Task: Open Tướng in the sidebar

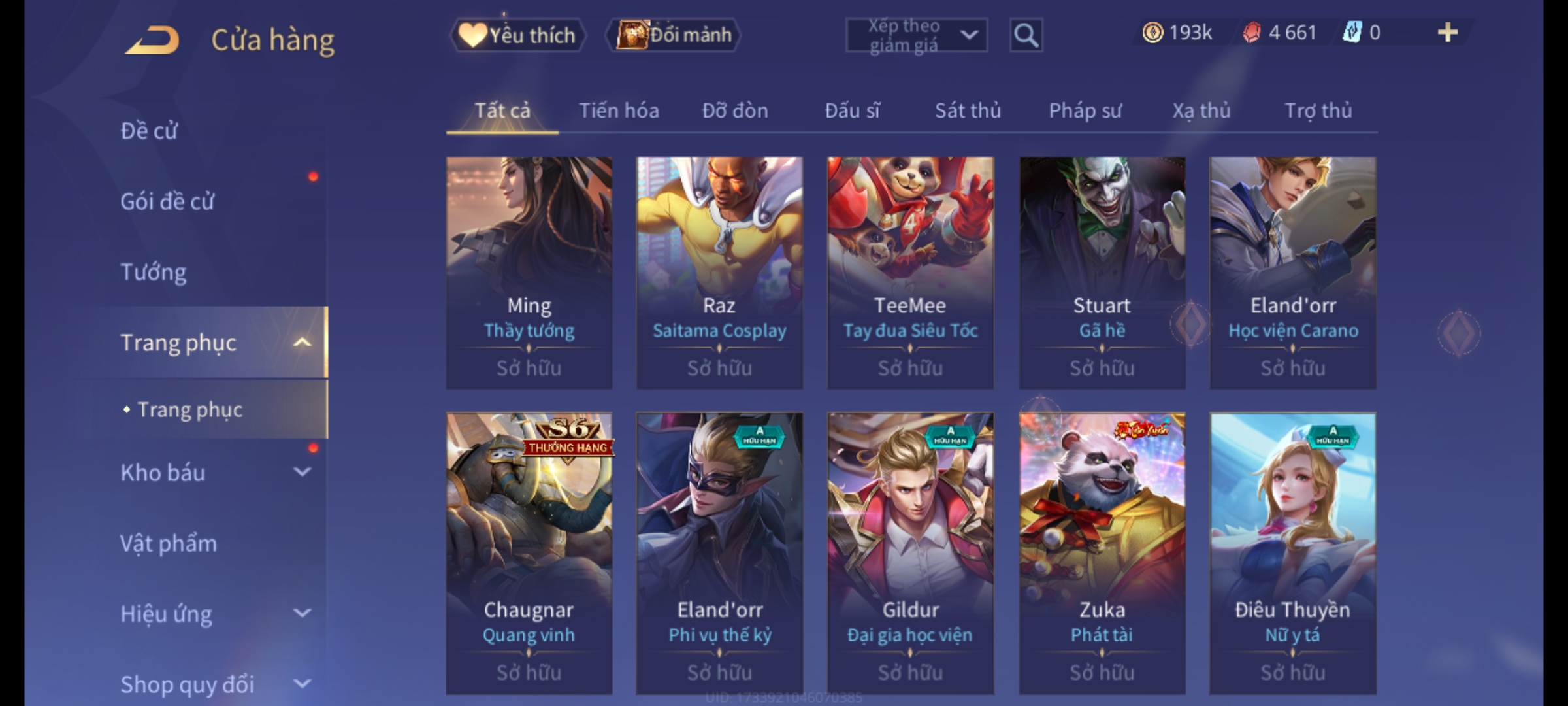Action: coord(154,272)
